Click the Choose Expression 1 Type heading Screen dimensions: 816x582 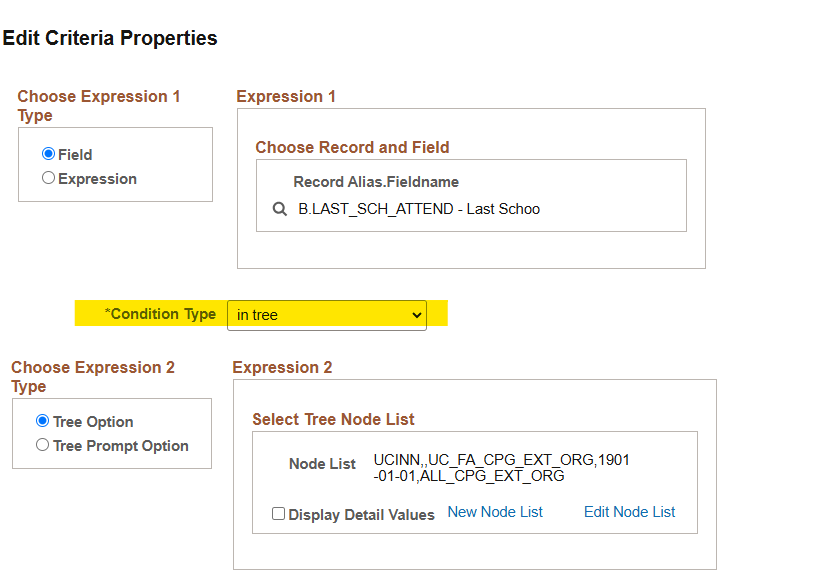(98, 105)
